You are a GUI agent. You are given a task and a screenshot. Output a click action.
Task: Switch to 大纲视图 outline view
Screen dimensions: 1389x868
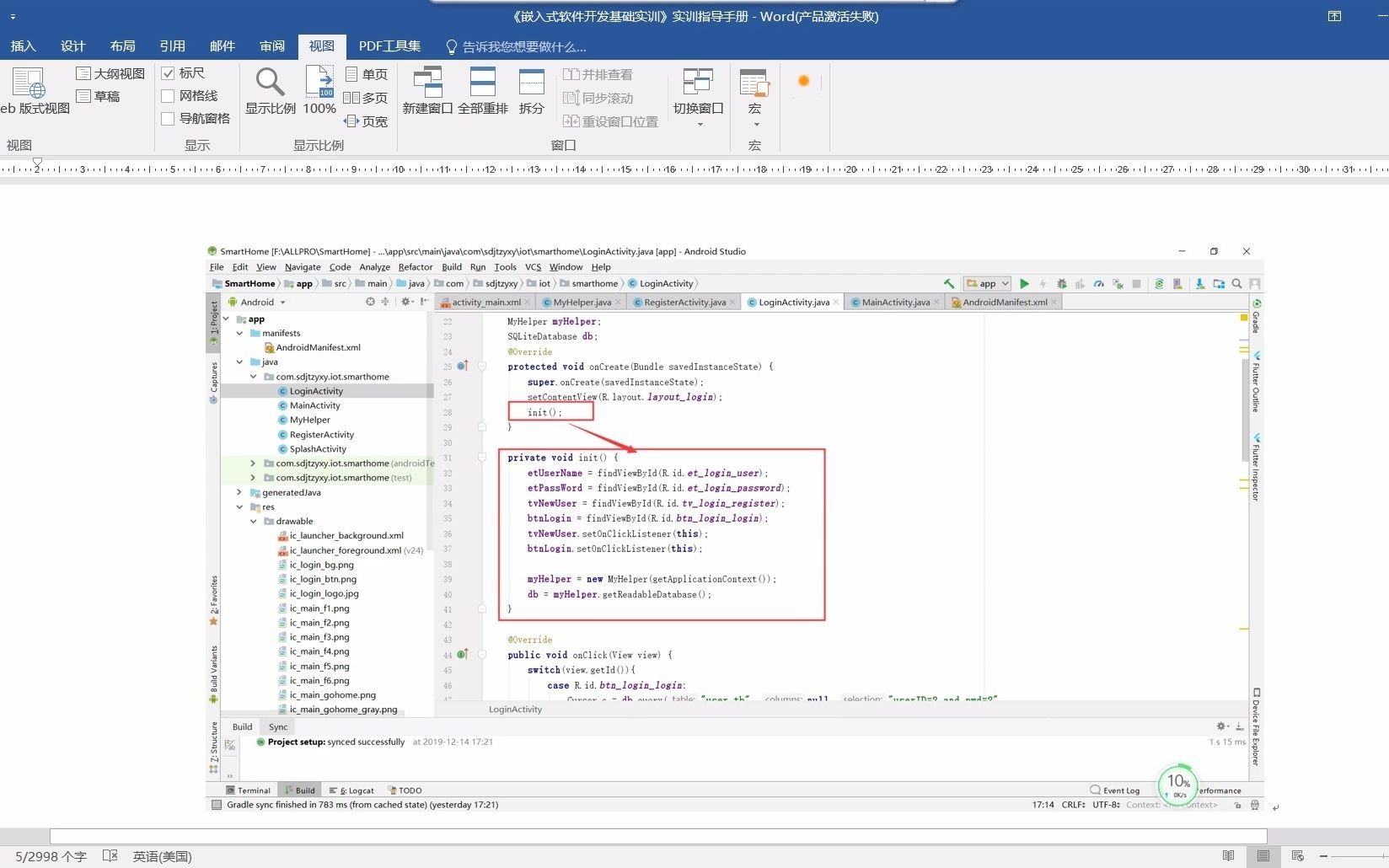pyautogui.click(x=110, y=73)
